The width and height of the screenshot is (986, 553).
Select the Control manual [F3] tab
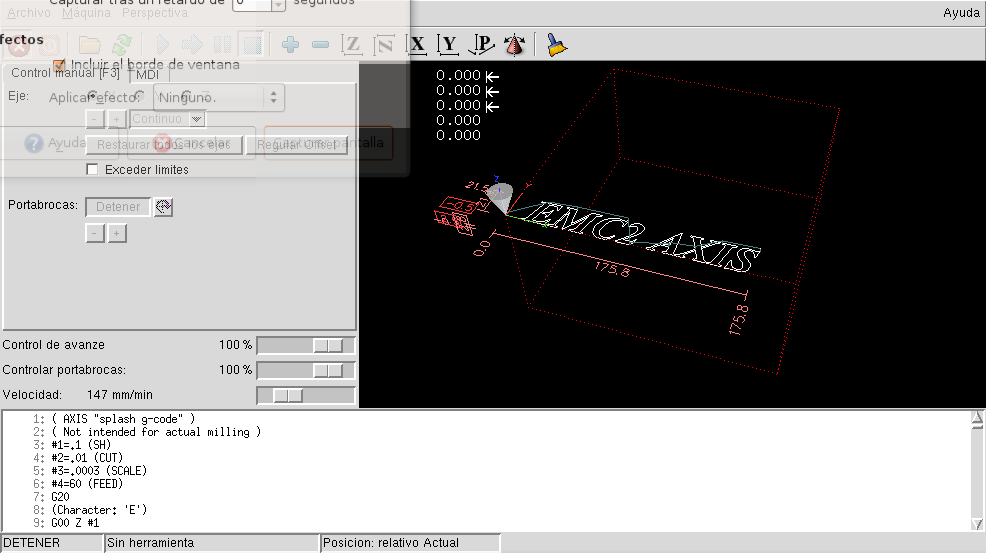click(x=65, y=73)
